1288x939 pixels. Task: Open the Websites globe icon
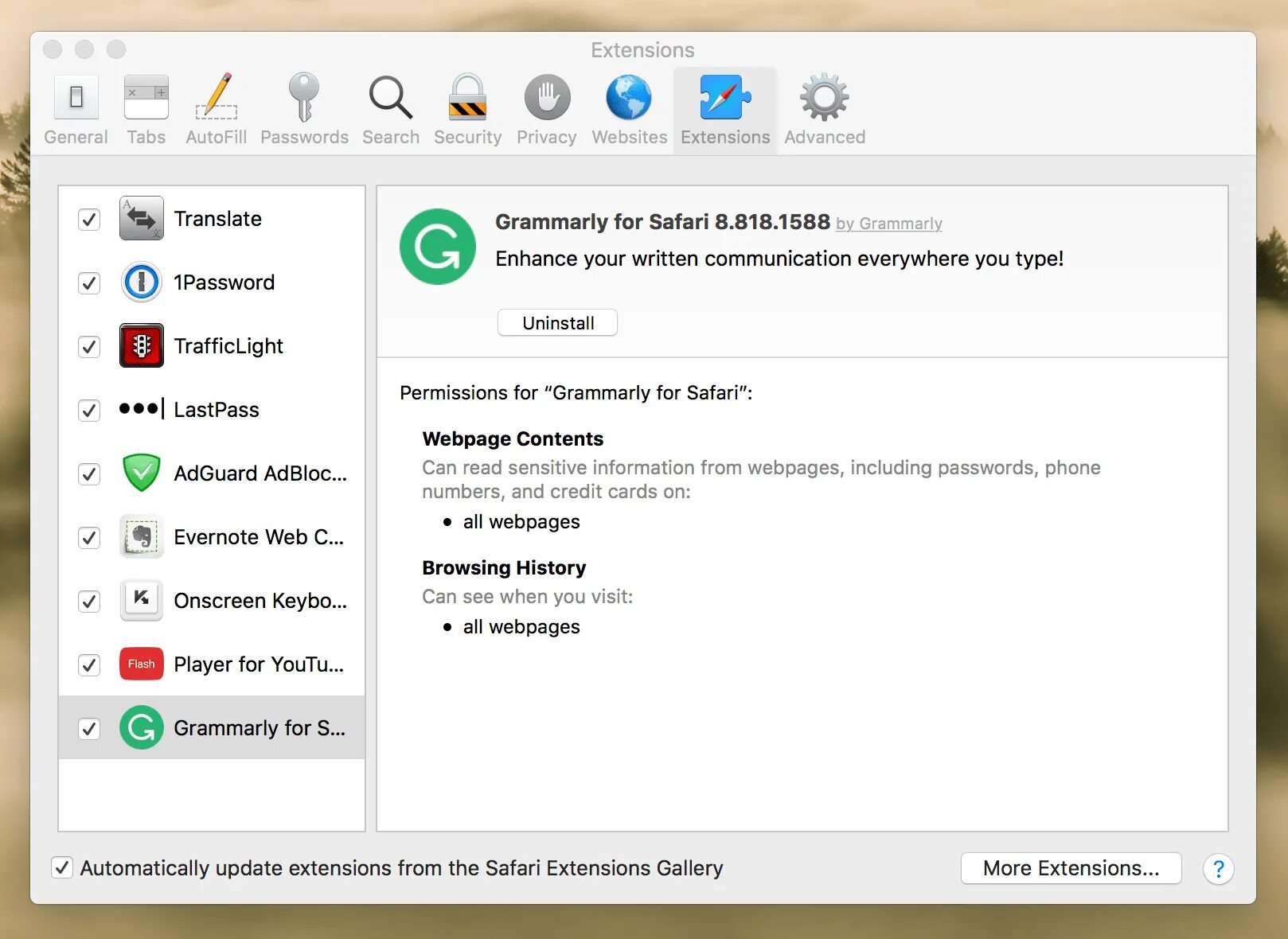point(629,98)
